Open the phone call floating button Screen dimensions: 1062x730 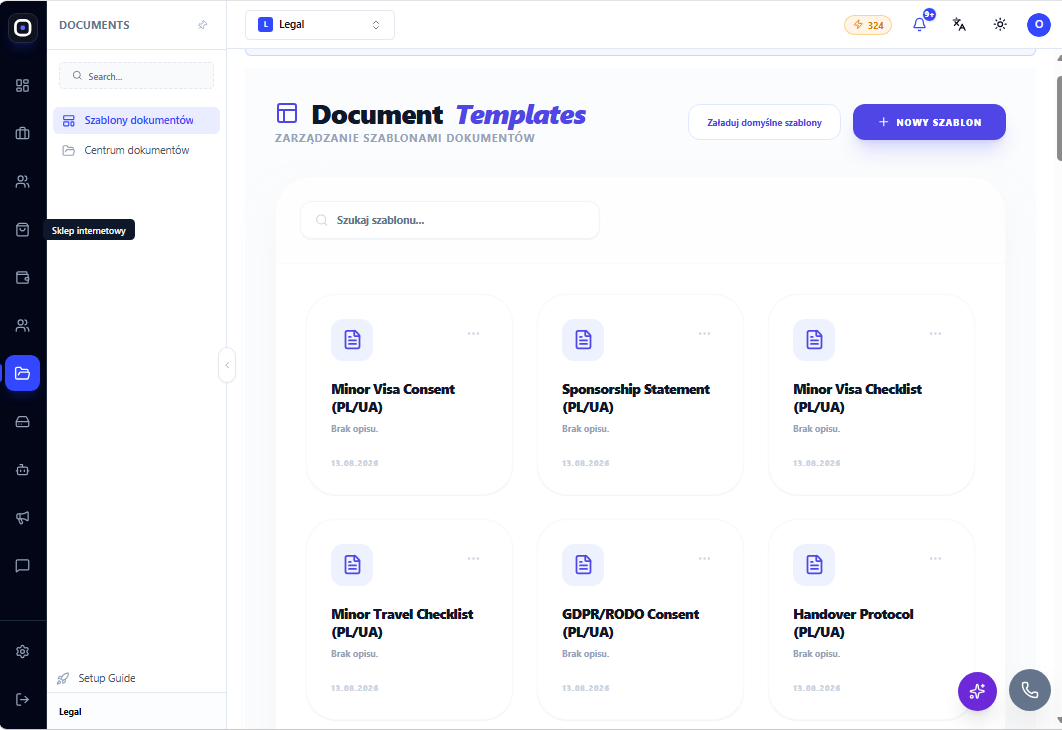point(1029,691)
